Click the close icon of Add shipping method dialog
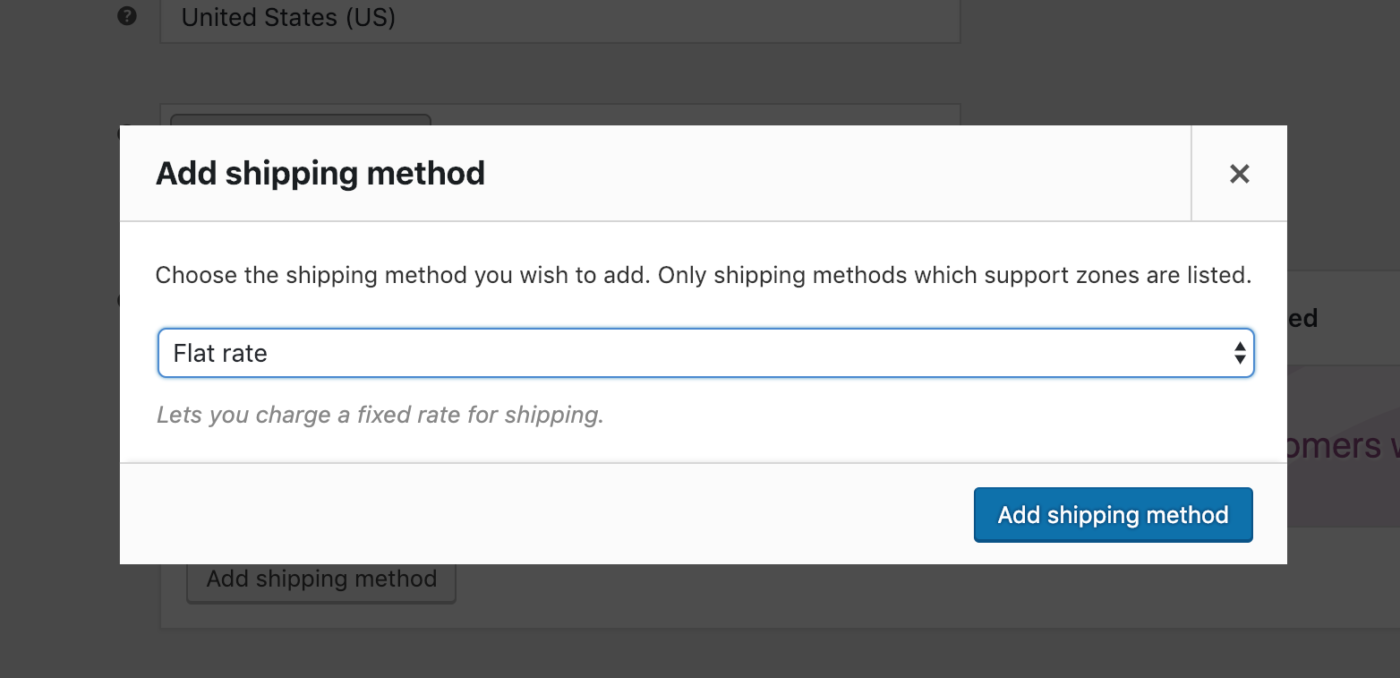Screen dimensions: 1400x678 click(x=1239, y=173)
